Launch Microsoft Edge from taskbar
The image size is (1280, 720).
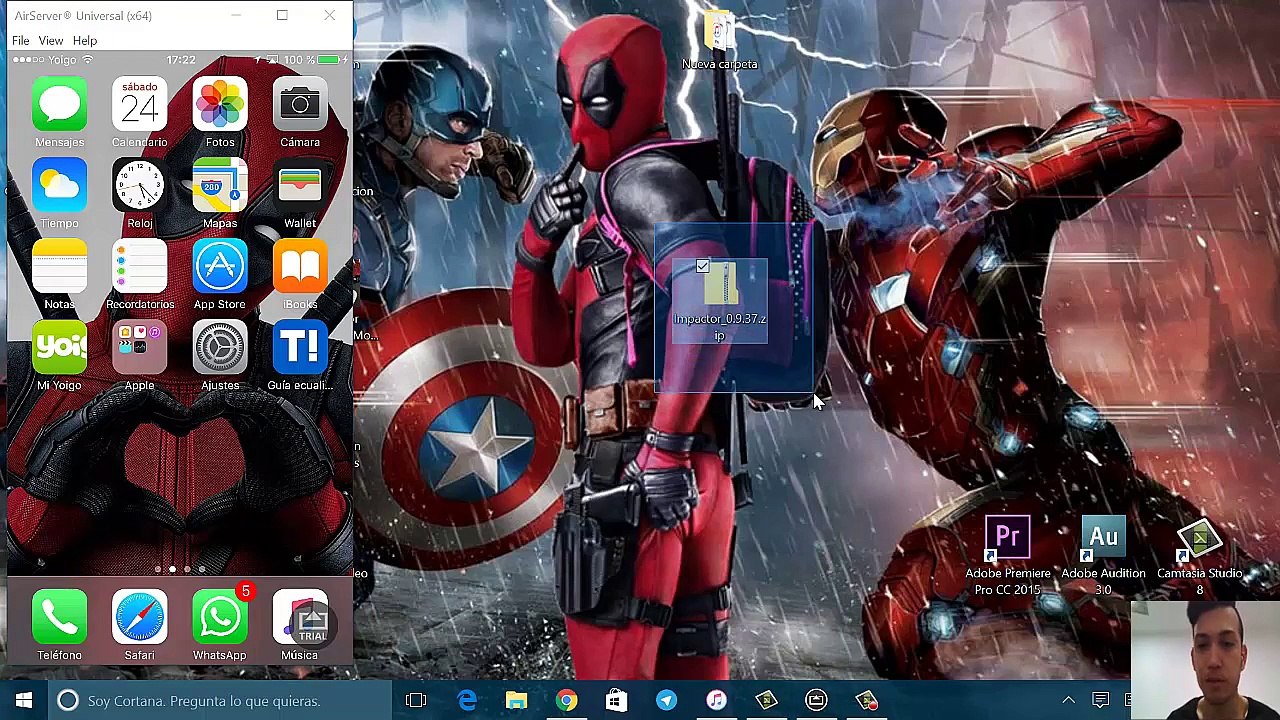(x=467, y=700)
